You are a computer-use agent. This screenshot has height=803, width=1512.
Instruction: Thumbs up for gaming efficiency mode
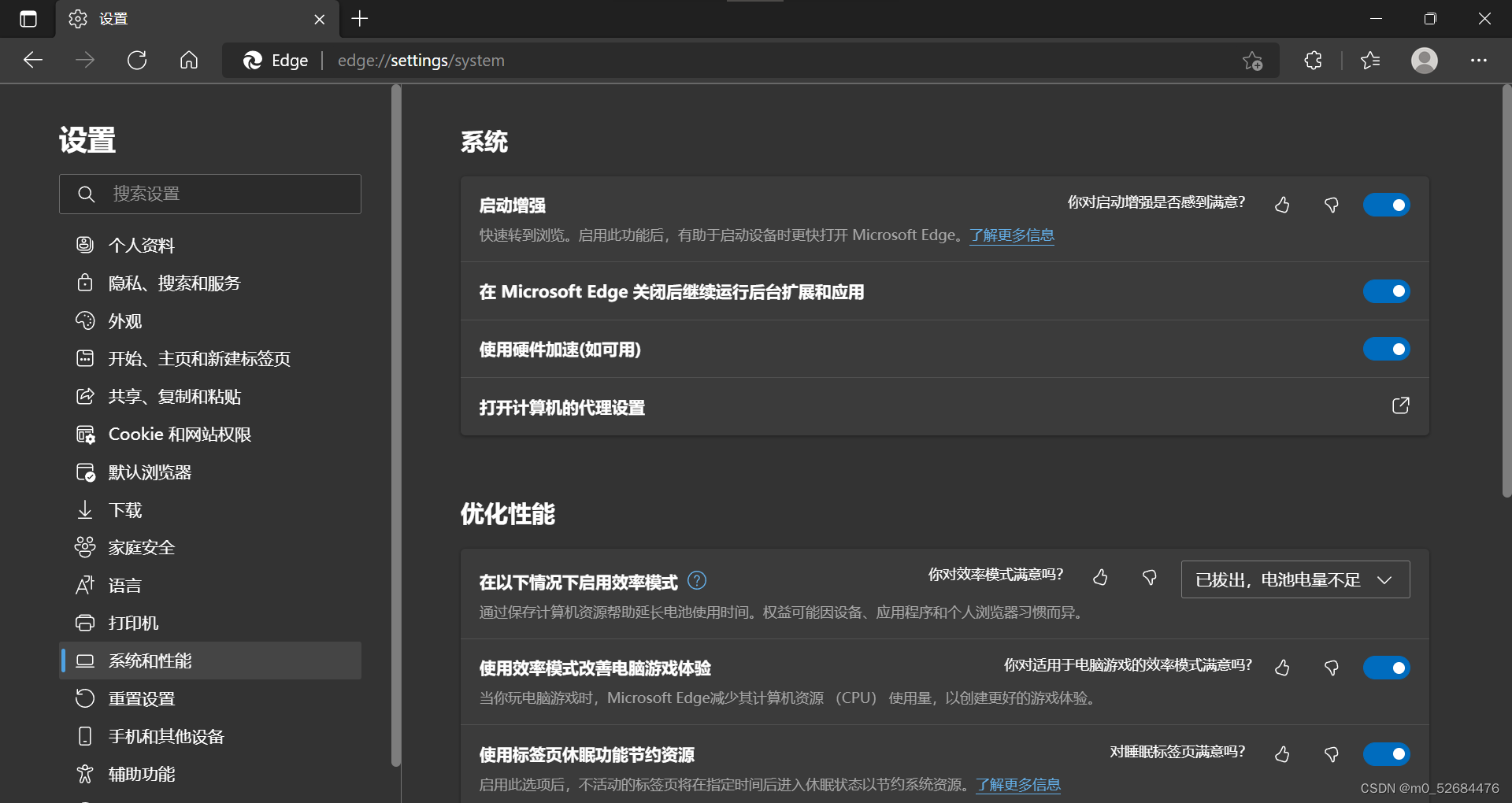pyautogui.click(x=1282, y=668)
